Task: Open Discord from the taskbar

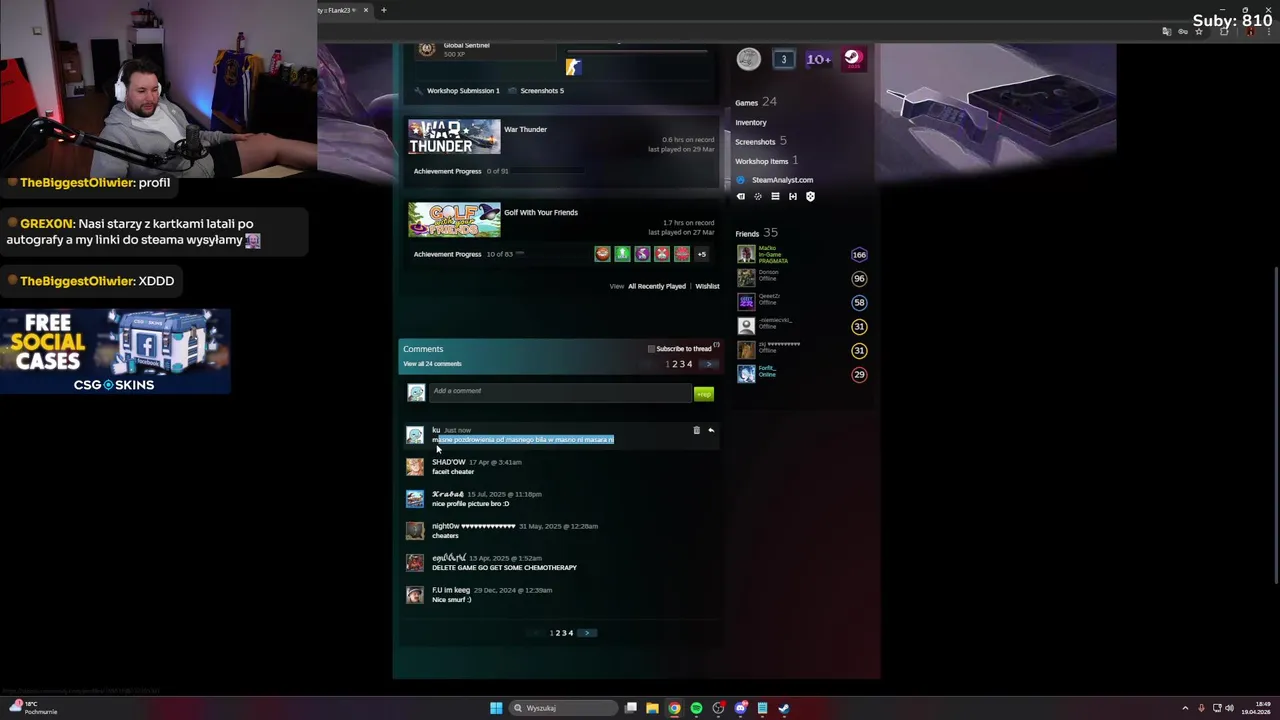Action: [740, 708]
